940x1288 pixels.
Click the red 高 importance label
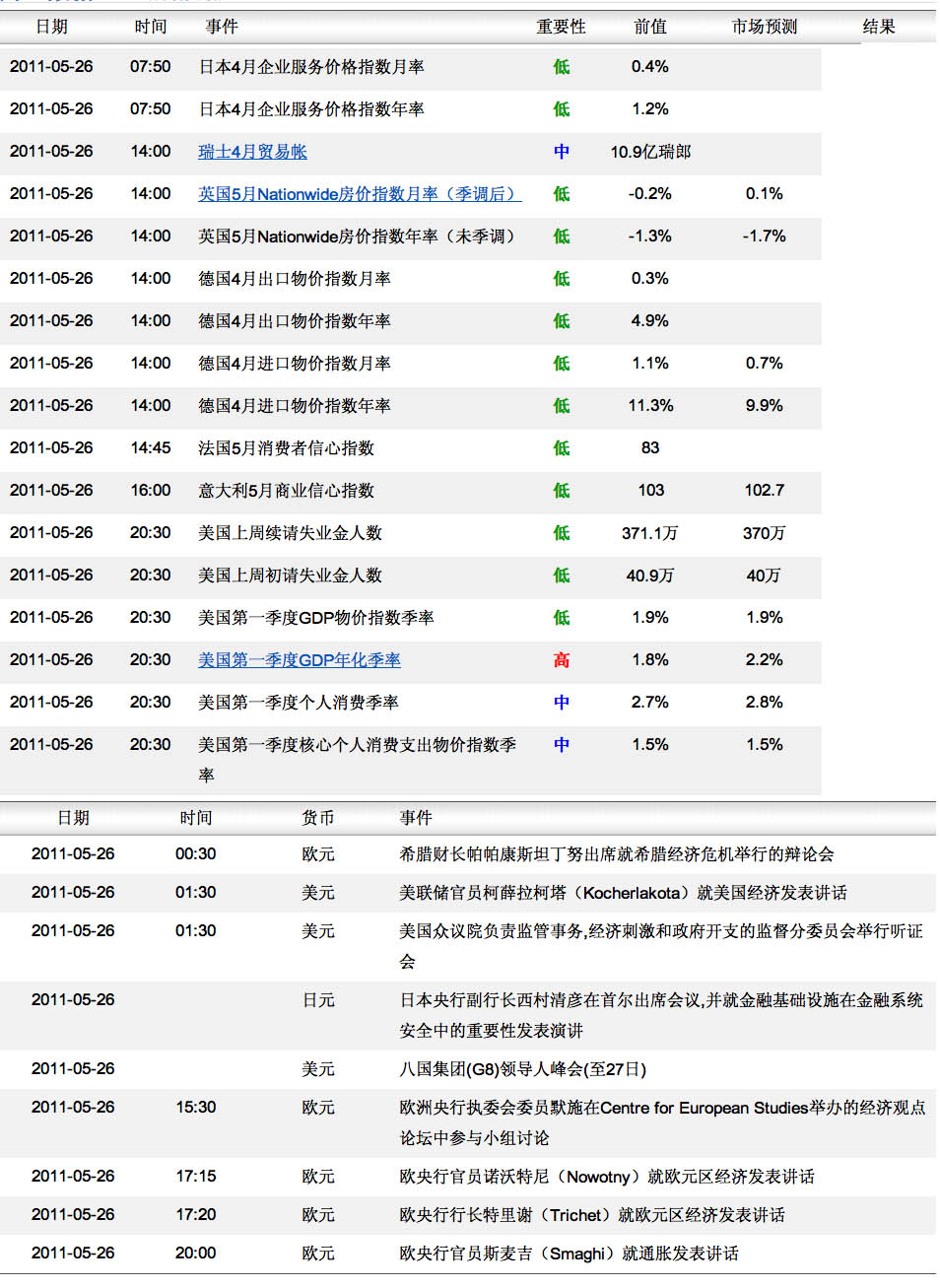[x=562, y=660]
